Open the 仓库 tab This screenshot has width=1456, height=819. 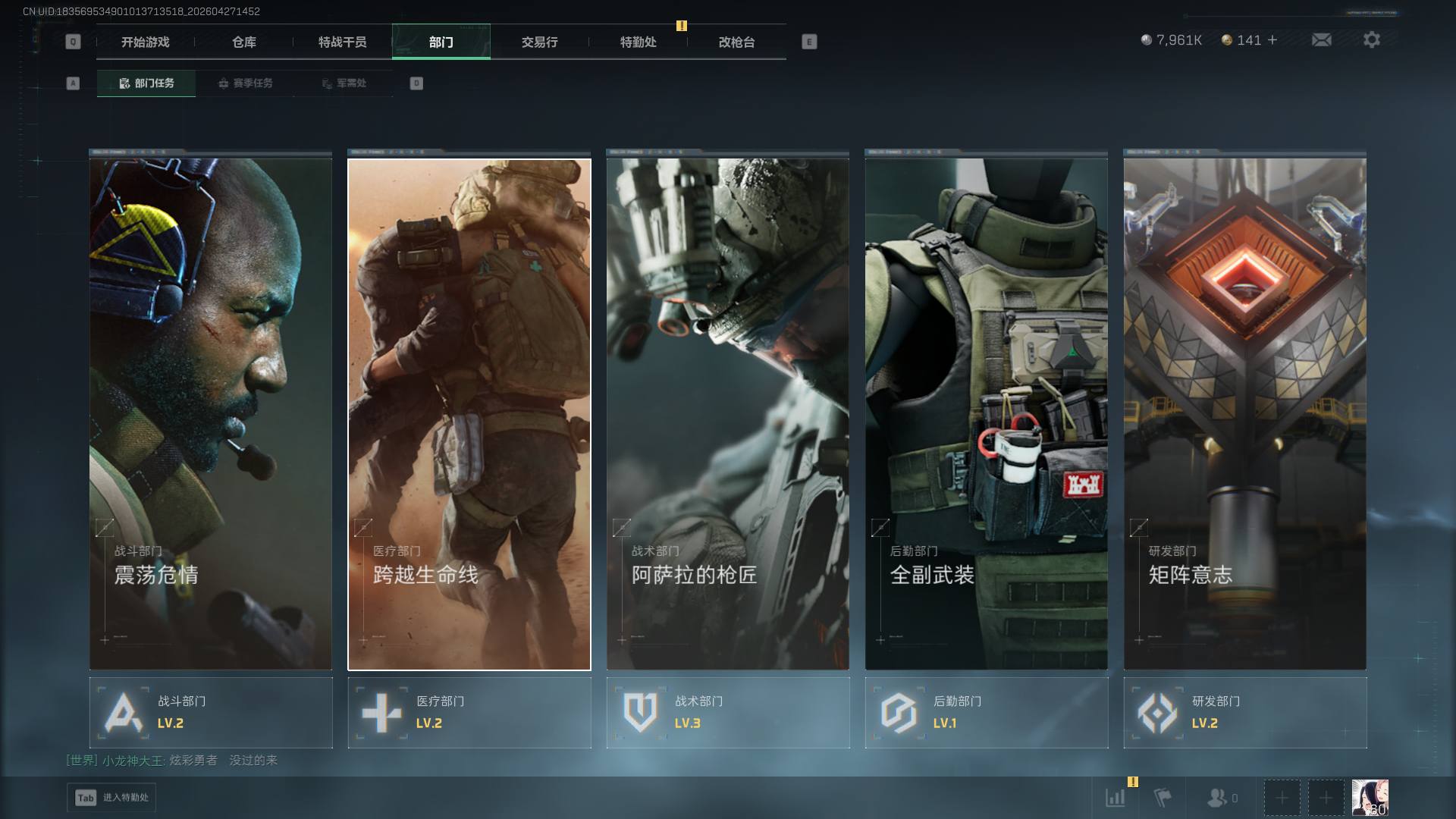pos(244,42)
